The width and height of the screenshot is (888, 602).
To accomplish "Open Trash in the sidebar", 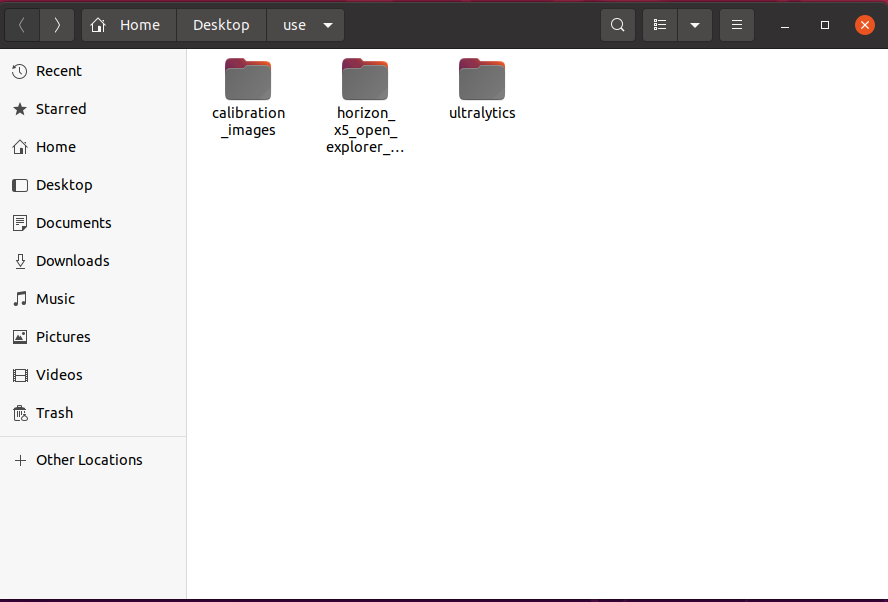I will click(54, 413).
